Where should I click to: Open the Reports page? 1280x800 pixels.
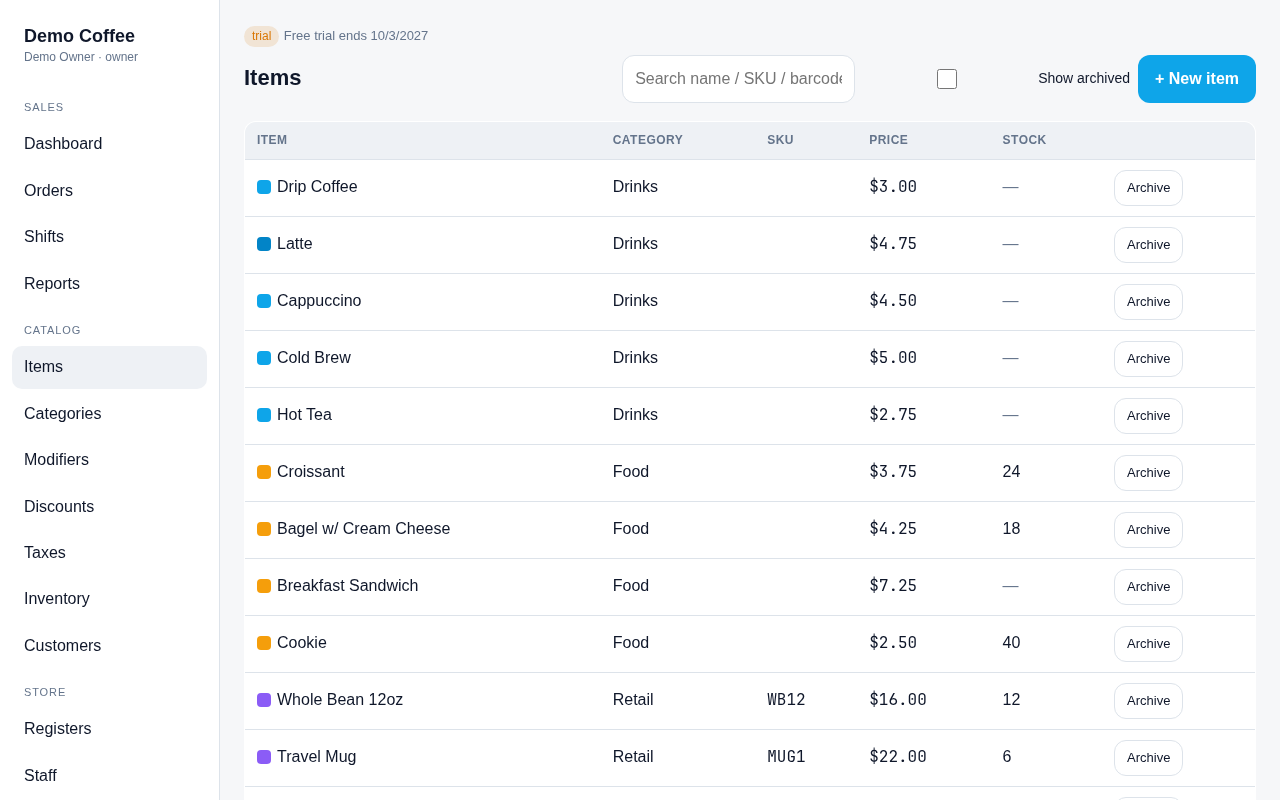pos(109,284)
